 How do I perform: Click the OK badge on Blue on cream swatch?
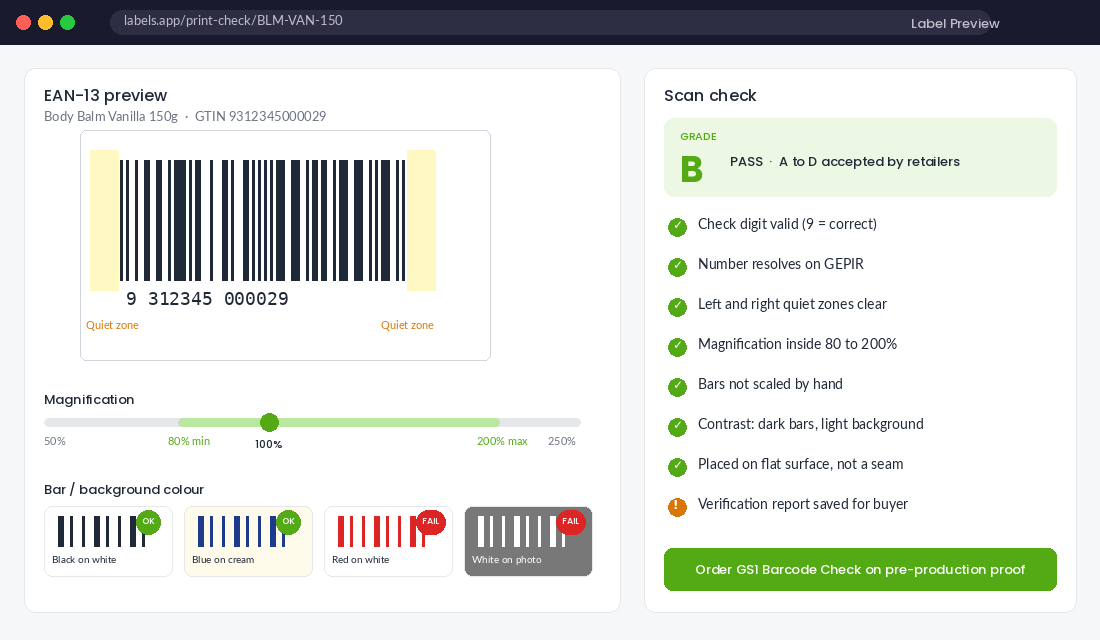[288, 521]
